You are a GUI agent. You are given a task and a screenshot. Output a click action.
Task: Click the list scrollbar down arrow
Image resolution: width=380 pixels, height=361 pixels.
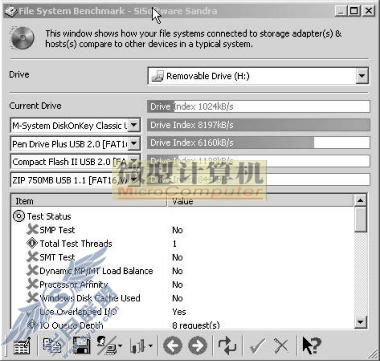coord(360,322)
